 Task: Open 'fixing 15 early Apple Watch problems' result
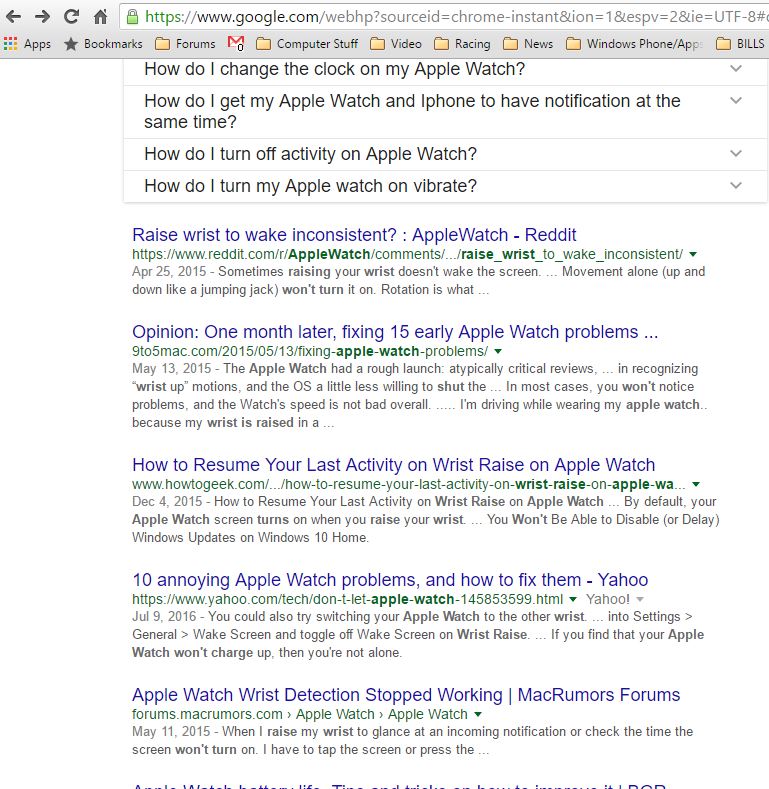click(395, 332)
